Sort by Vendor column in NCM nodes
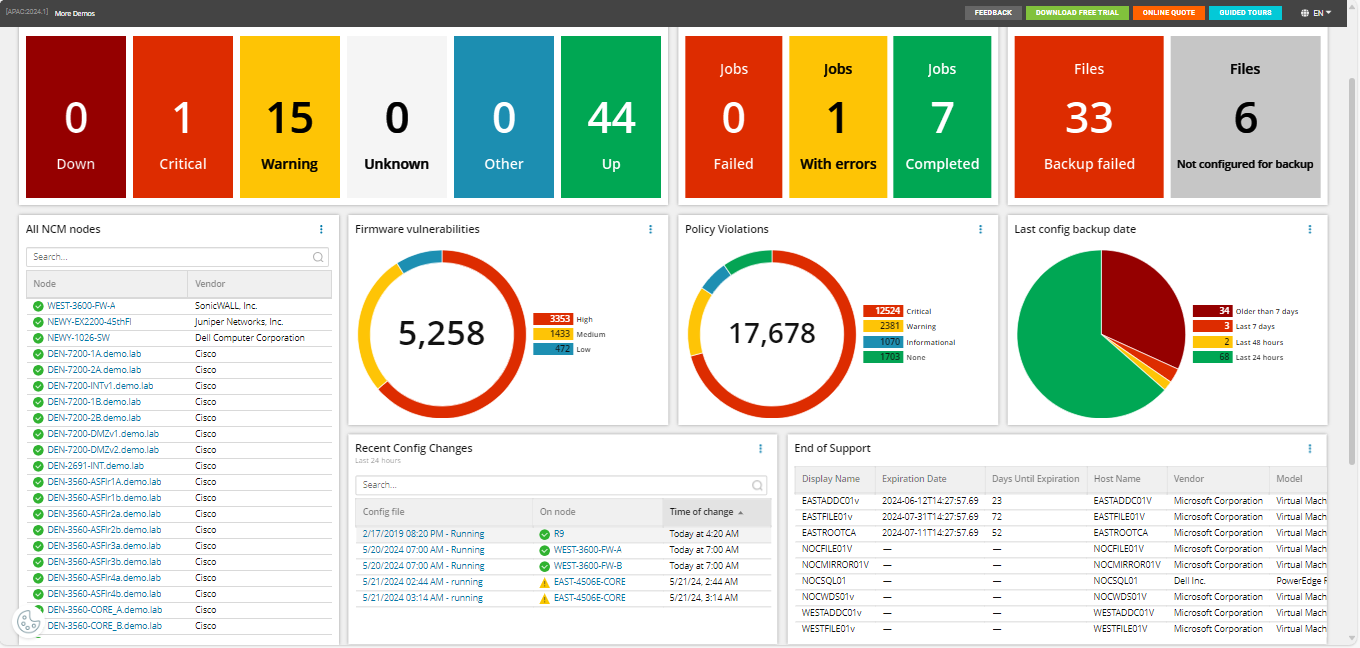The image size is (1360, 648). pyautogui.click(x=260, y=284)
